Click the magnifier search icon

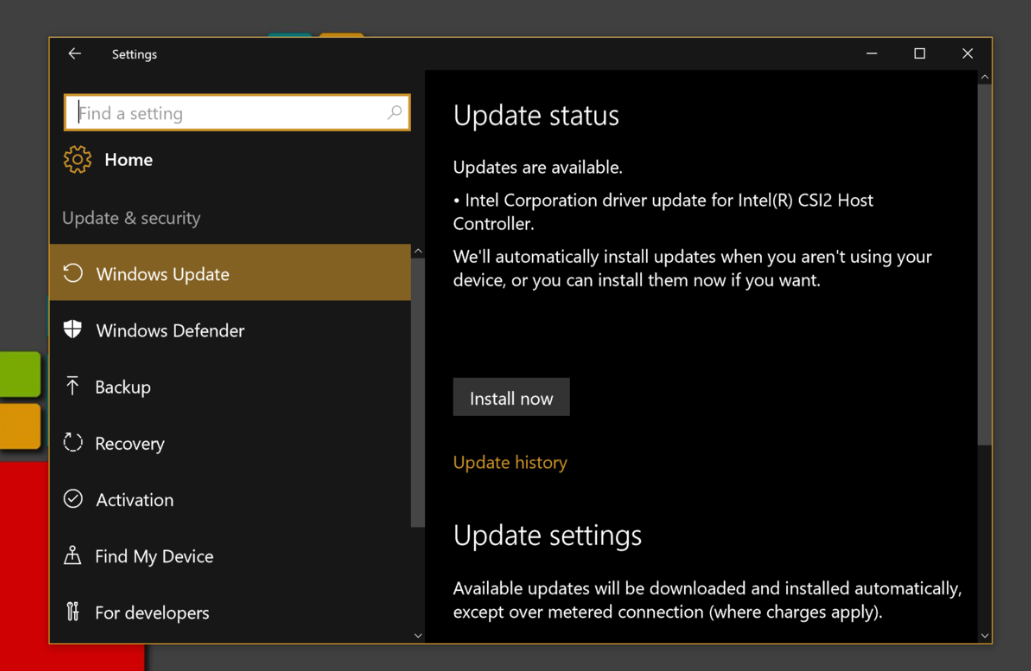click(395, 112)
